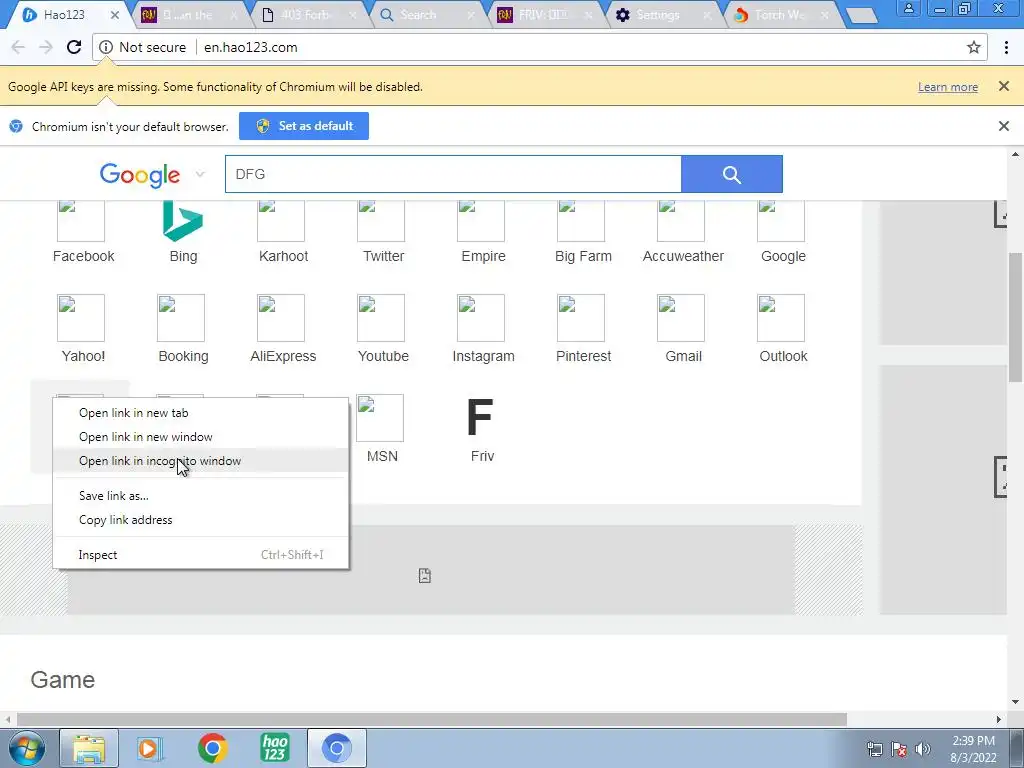Screen dimensions: 1024x768
Task: Open the Empire shortcut icon
Action: pos(481,221)
